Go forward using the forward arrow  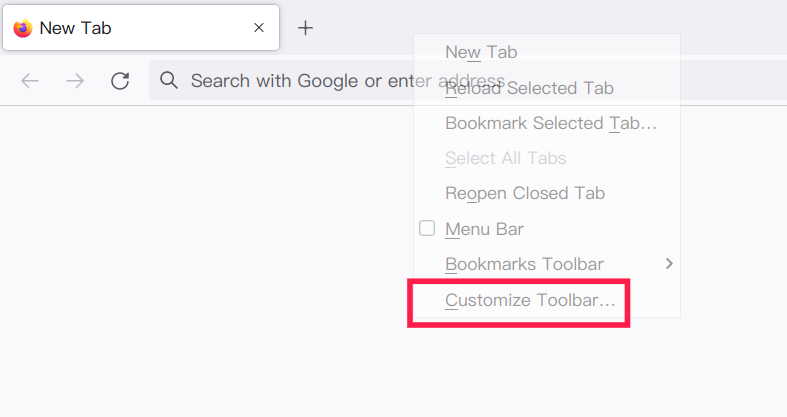click(x=75, y=81)
